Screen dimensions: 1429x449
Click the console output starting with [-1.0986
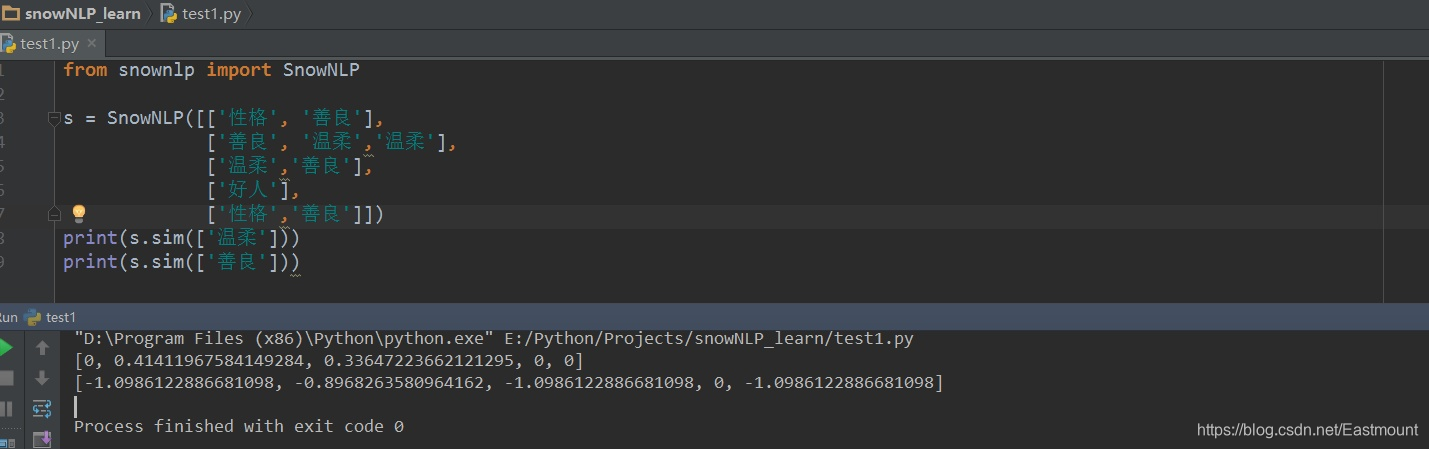coord(508,383)
